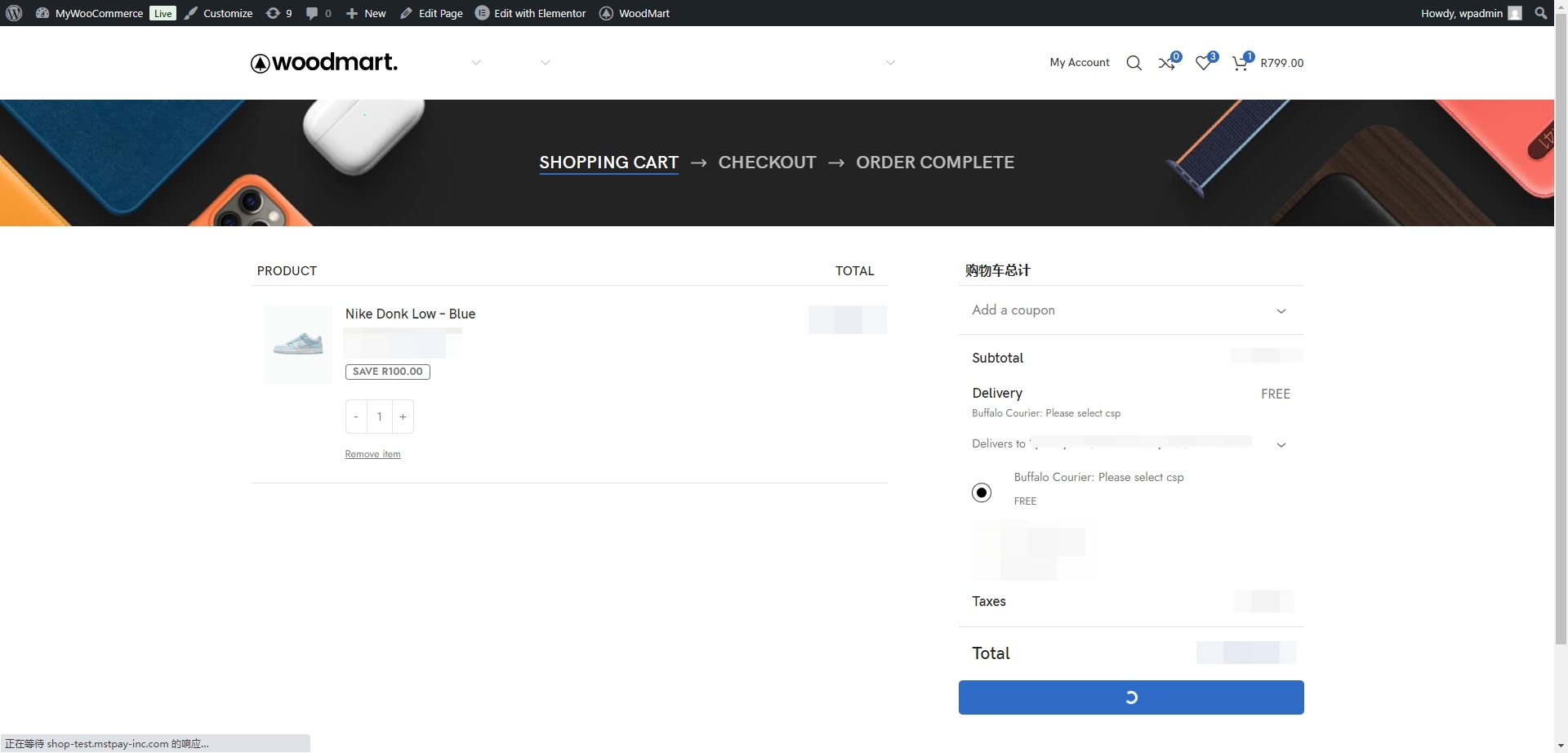
Task: Click the Nike Donk Low product thumbnail
Action: (298, 345)
